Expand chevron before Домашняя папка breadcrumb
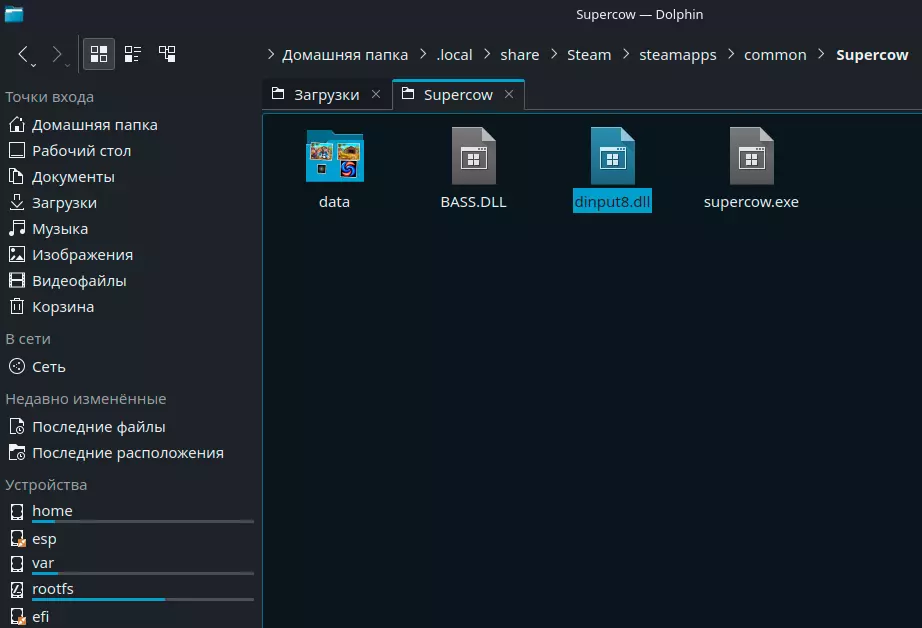922x628 pixels. [x=271, y=55]
